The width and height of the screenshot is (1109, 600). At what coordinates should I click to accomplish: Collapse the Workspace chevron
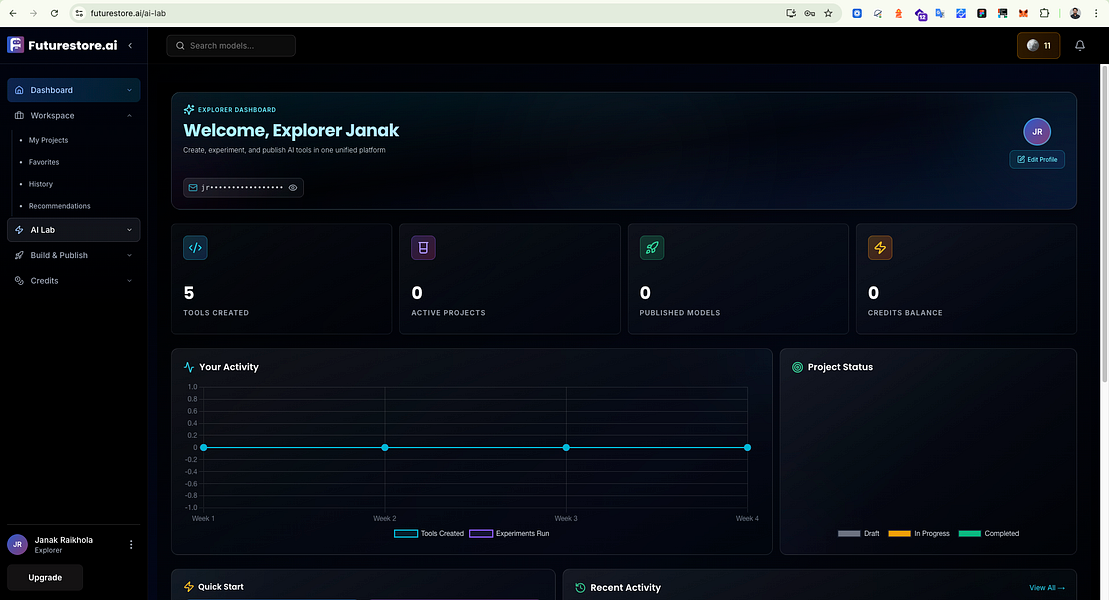(129, 115)
